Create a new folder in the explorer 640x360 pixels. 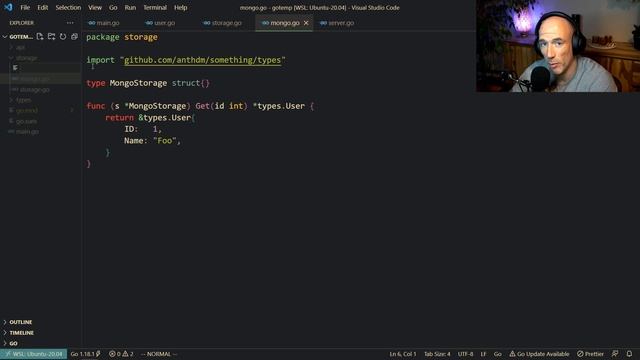pyautogui.click(x=51, y=37)
